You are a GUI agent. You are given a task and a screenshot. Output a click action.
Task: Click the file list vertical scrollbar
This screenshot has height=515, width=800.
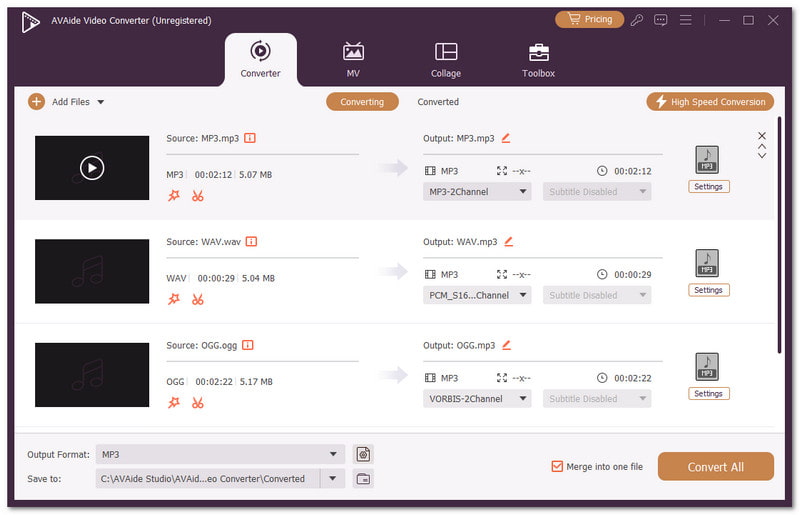779,235
